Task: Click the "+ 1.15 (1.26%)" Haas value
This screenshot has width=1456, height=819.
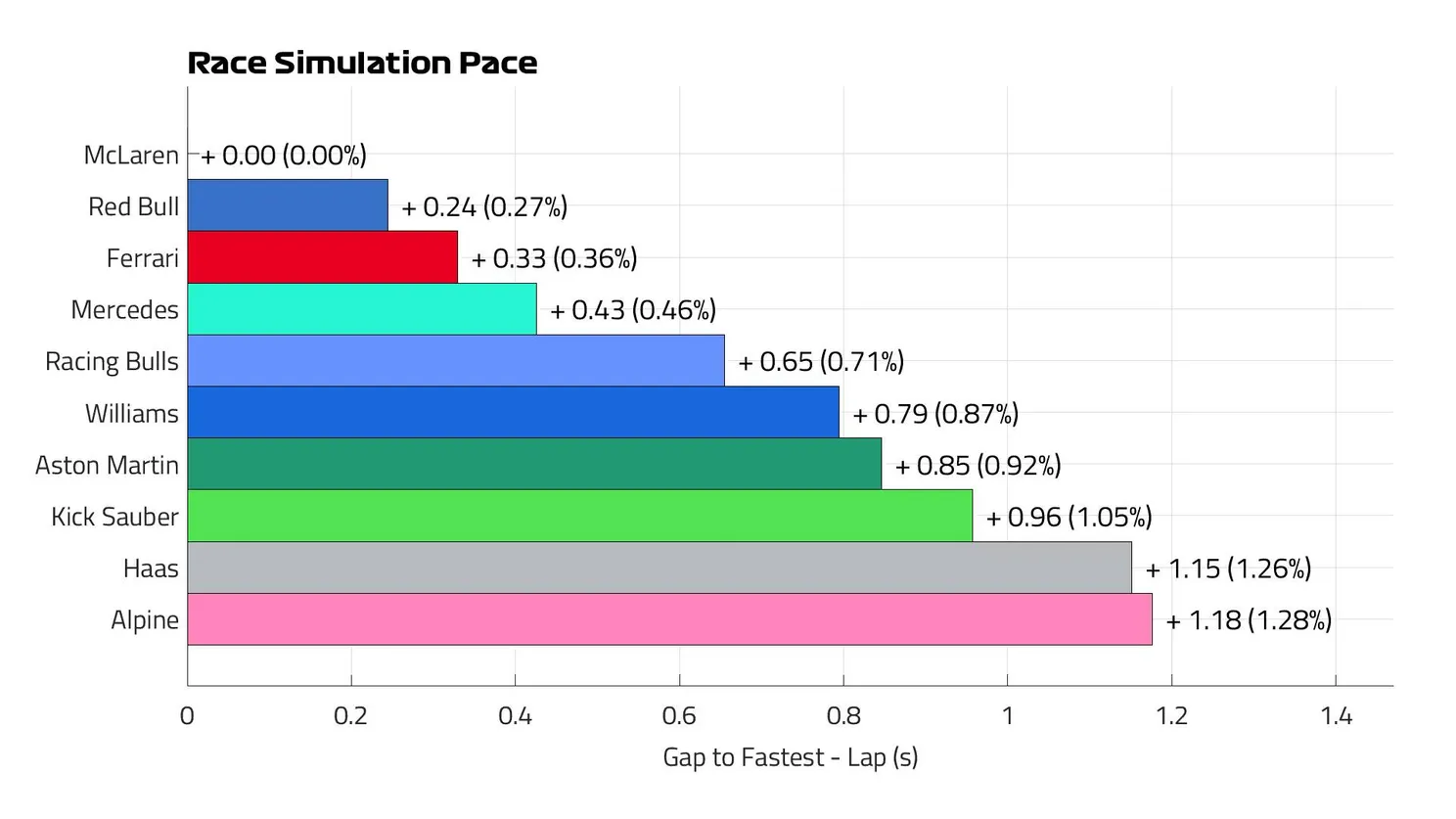Action: pyautogui.click(x=1227, y=569)
